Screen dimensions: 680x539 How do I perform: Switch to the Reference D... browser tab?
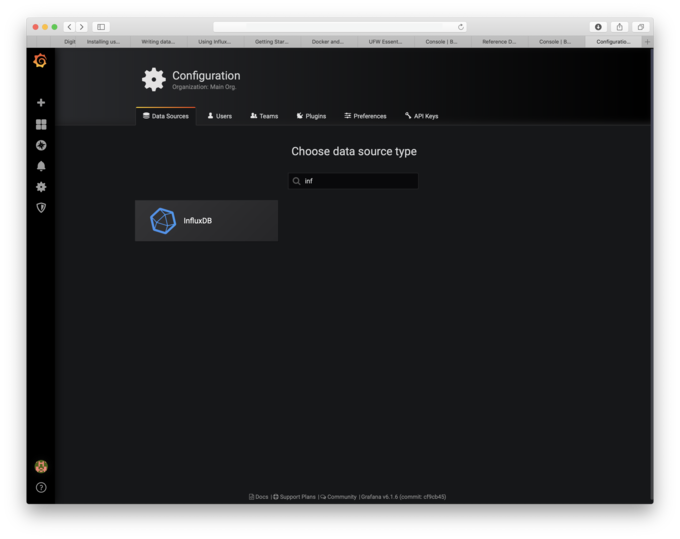(x=499, y=42)
